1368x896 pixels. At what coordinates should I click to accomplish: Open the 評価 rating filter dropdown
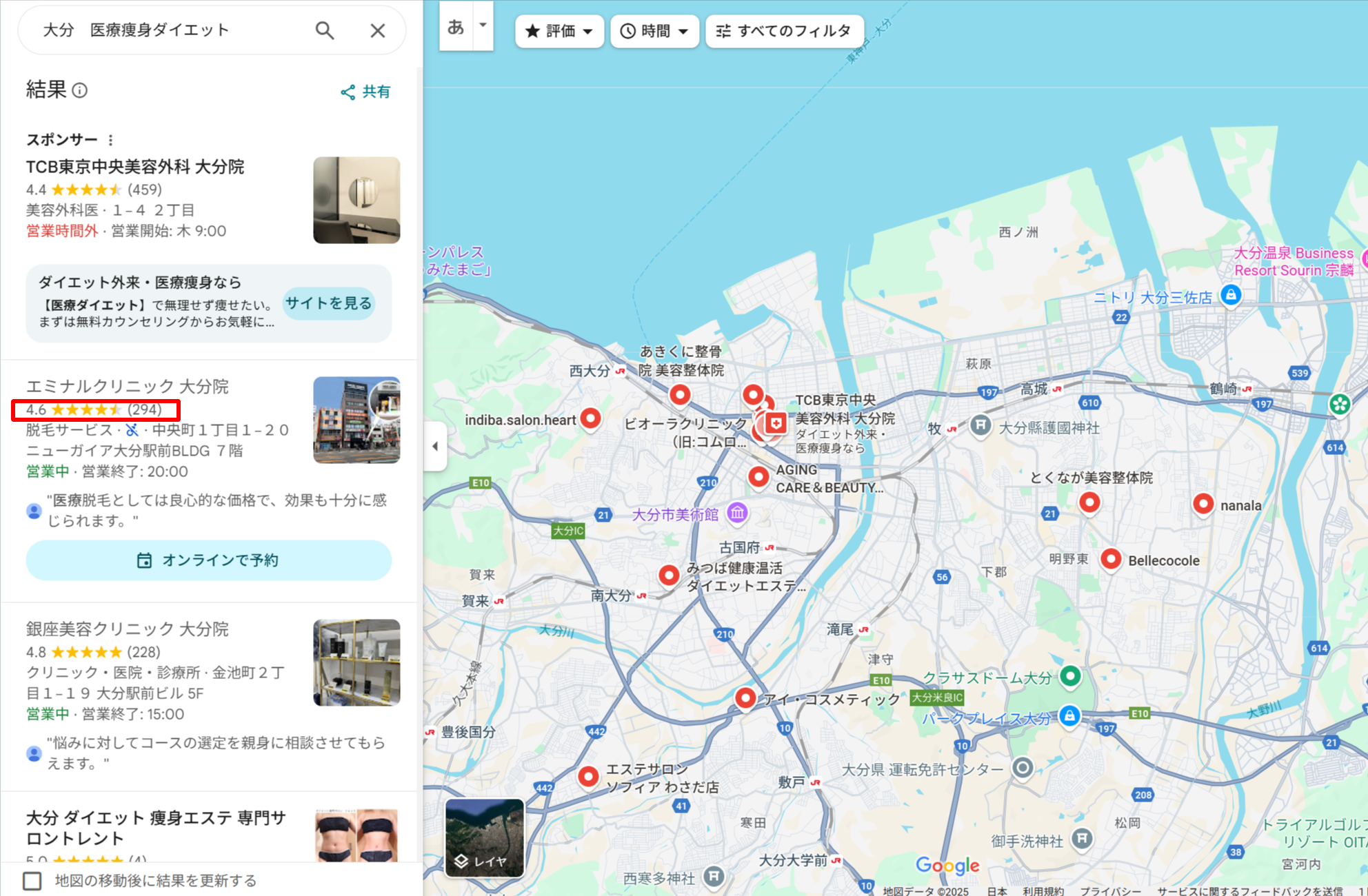point(559,31)
